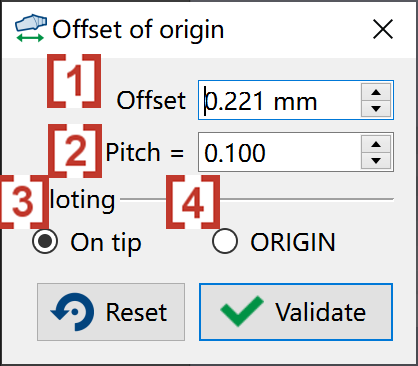Decrease Offset using the down arrow

point(376,108)
